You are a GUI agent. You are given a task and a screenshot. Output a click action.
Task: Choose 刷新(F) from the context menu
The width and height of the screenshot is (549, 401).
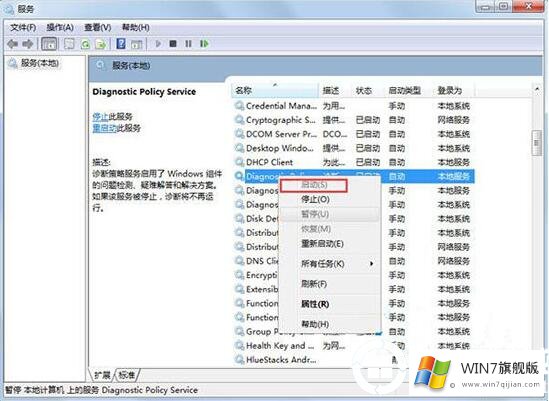click(314, 284)
